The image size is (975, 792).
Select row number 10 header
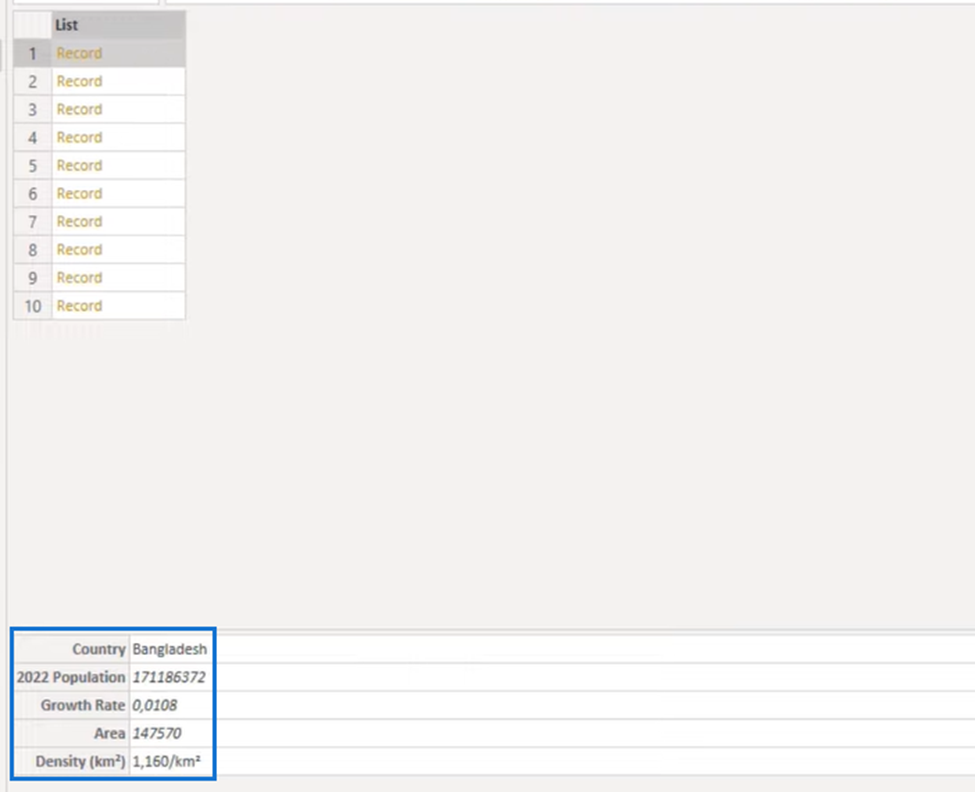pos(32,306)
